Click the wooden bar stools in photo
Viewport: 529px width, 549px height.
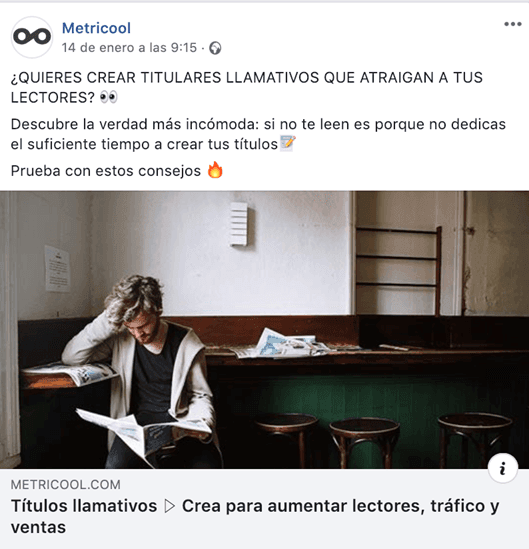pyautogui.click(x=384, y=440)
